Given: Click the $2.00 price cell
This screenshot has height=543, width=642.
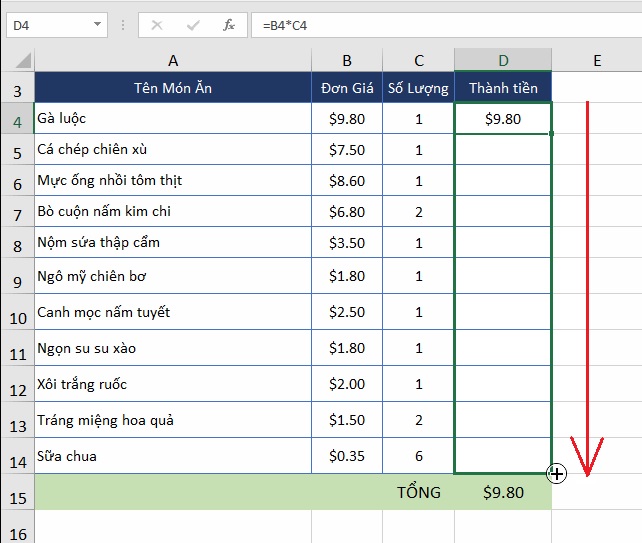Looking at the screenshot, I should [347, 384].
